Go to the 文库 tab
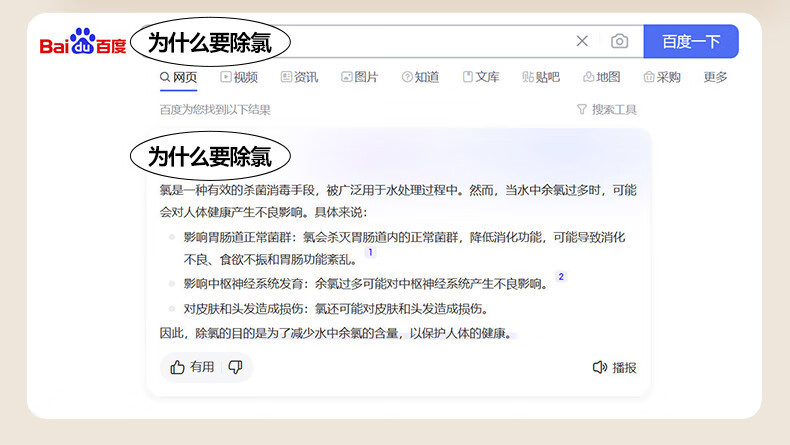 pyautogui.click(x=481, y=77)
